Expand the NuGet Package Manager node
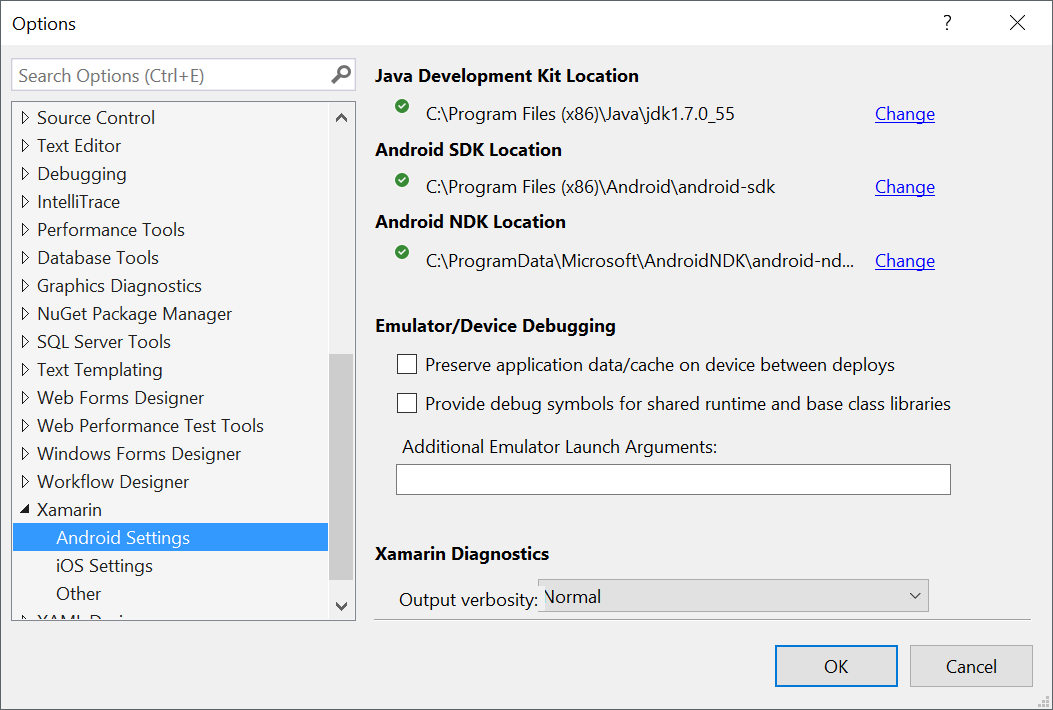The width and height of the screenshot is (1053, 710). (x=26, y=314)
